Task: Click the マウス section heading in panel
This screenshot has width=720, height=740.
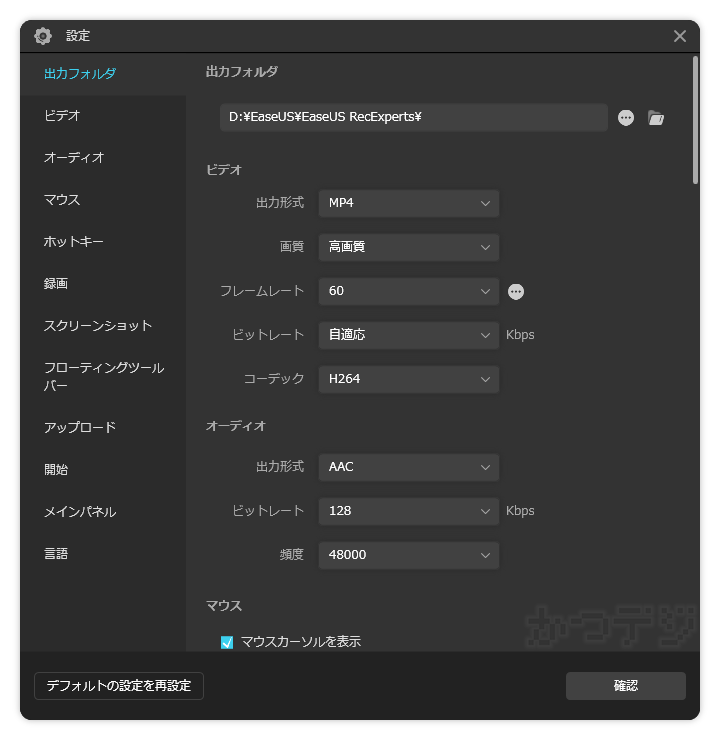Action: [x=224, y=606]
